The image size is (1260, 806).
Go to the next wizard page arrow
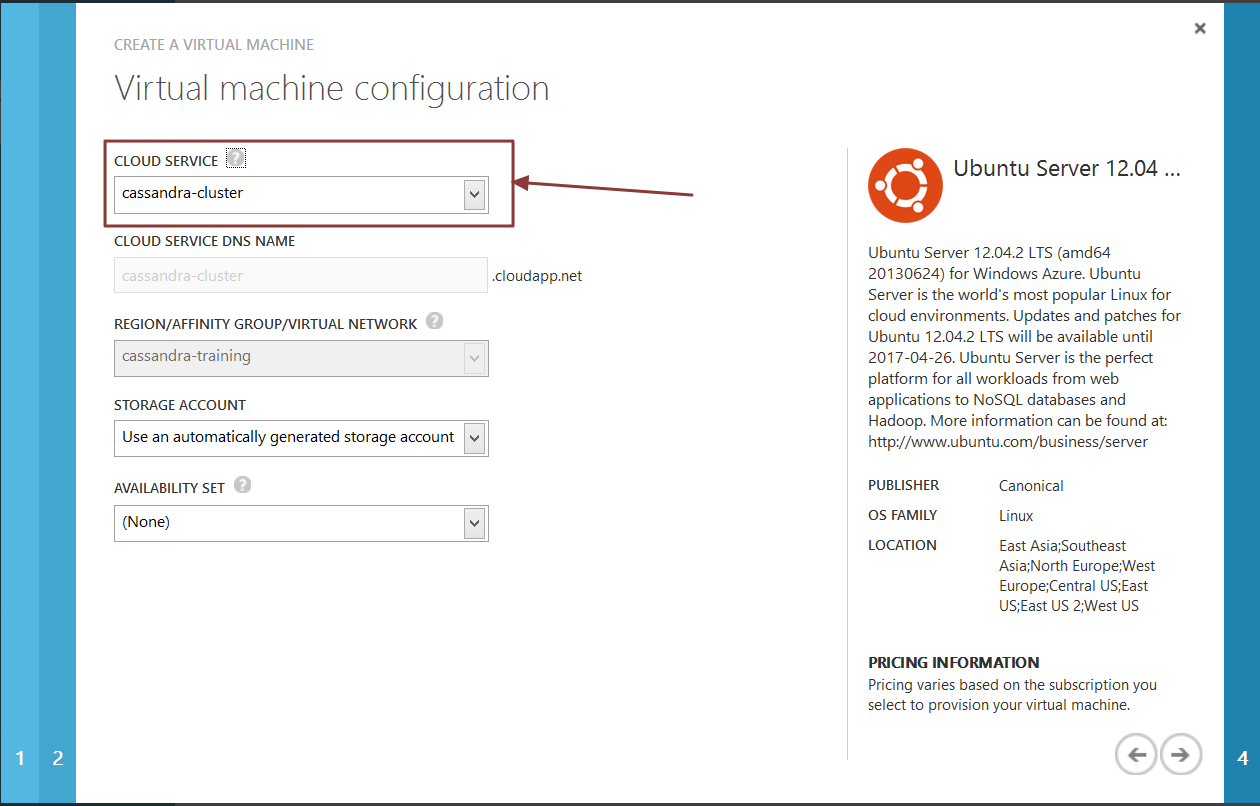[1181, 754]
